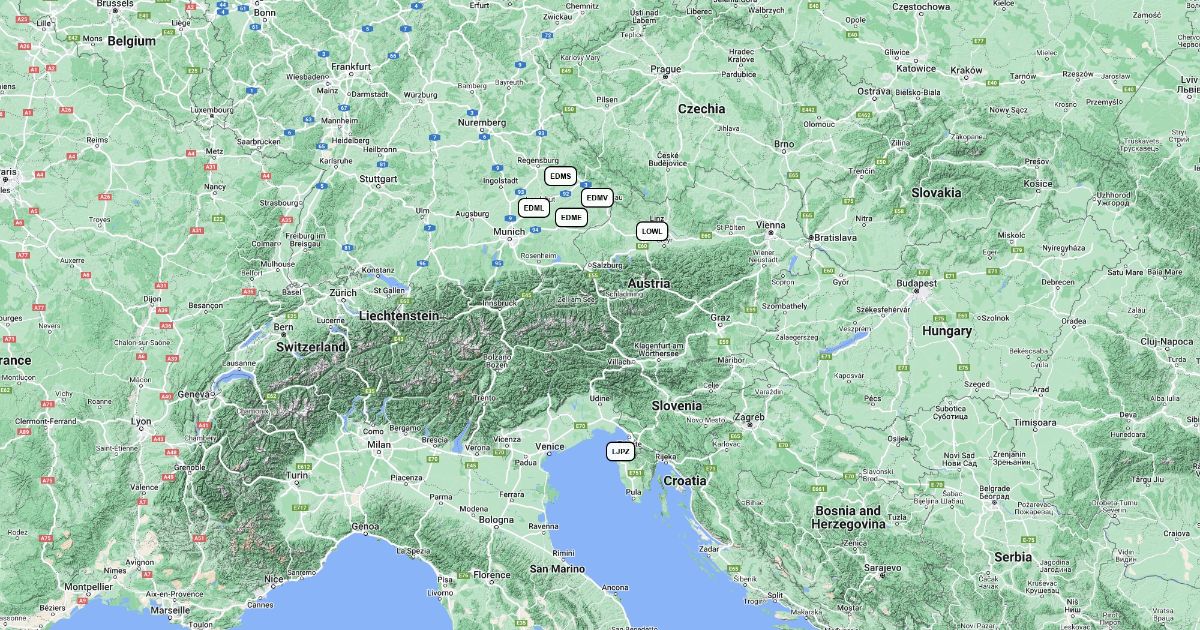The height and width of the screenshot is (630, 1200).
Task: Select the EDML airport marker
Action: [534, 208]
